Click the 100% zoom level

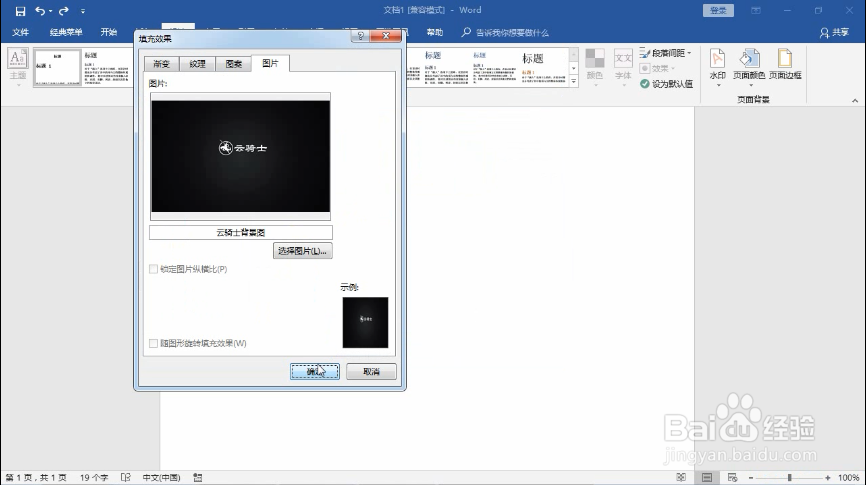pyautogui.click(x=848, y=478)
